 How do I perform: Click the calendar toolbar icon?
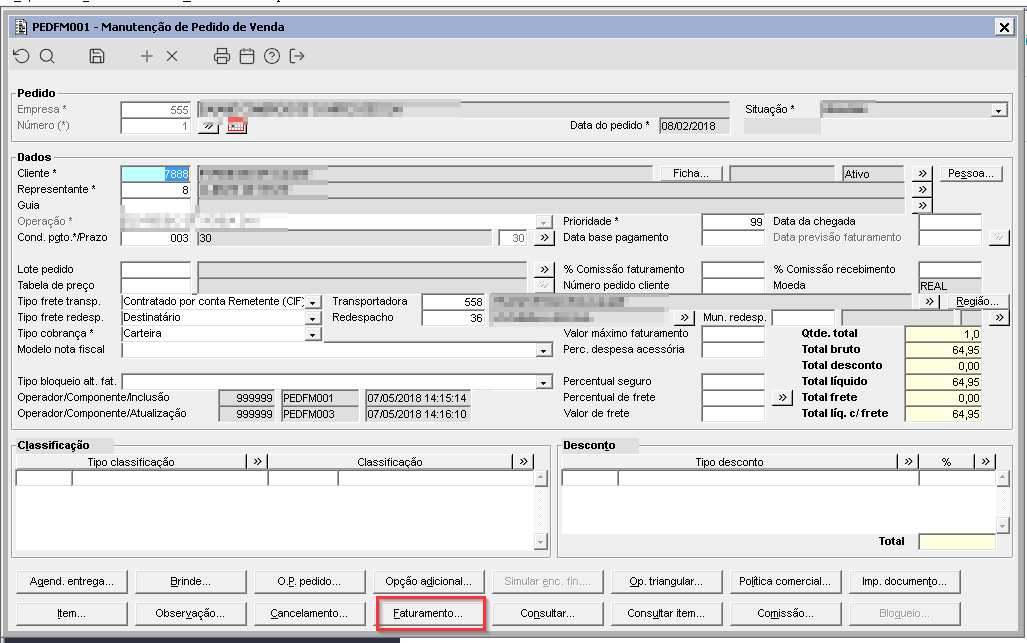coord(247,56)
